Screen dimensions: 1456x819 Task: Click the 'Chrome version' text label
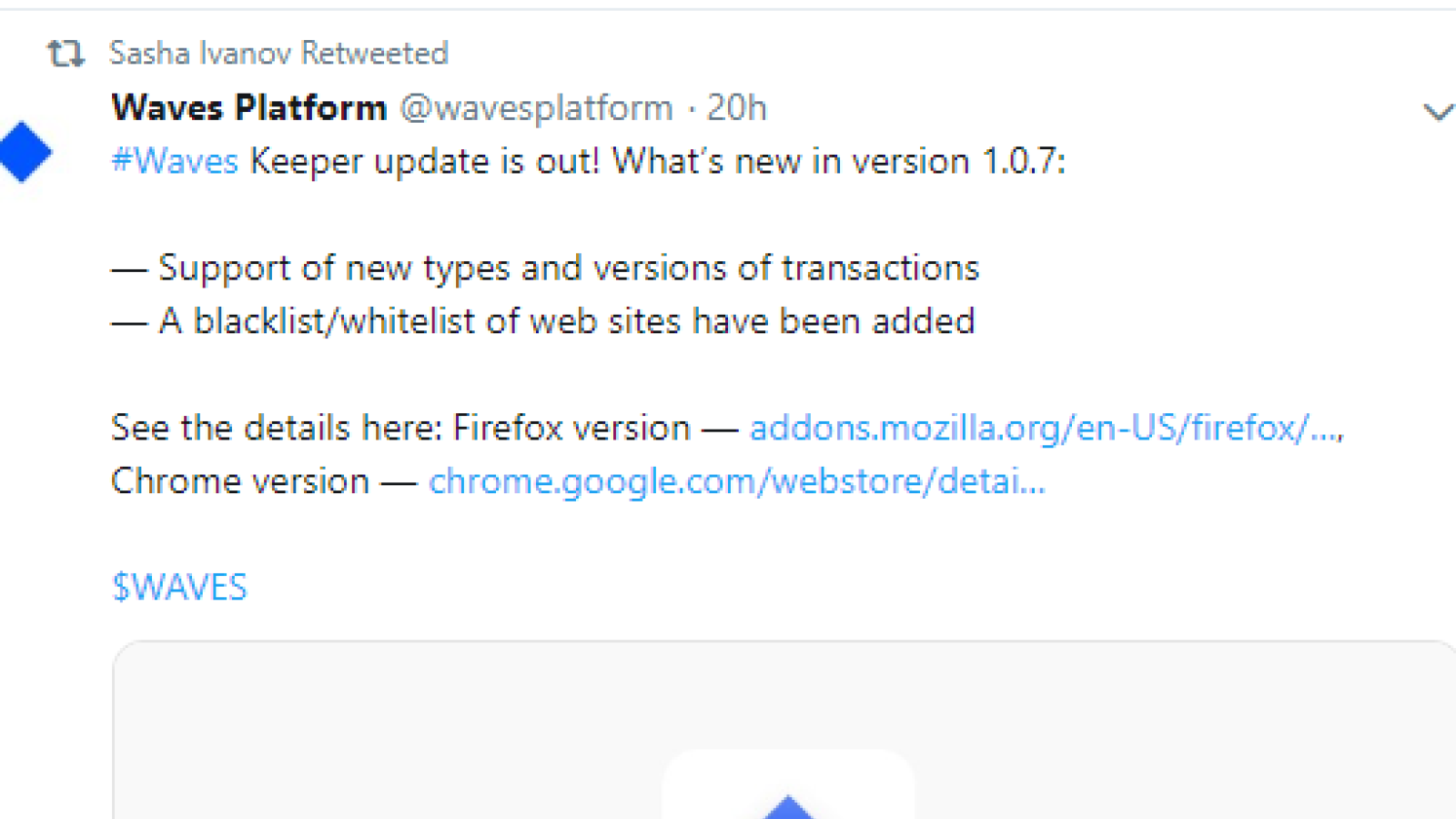(x=240, y=481)
